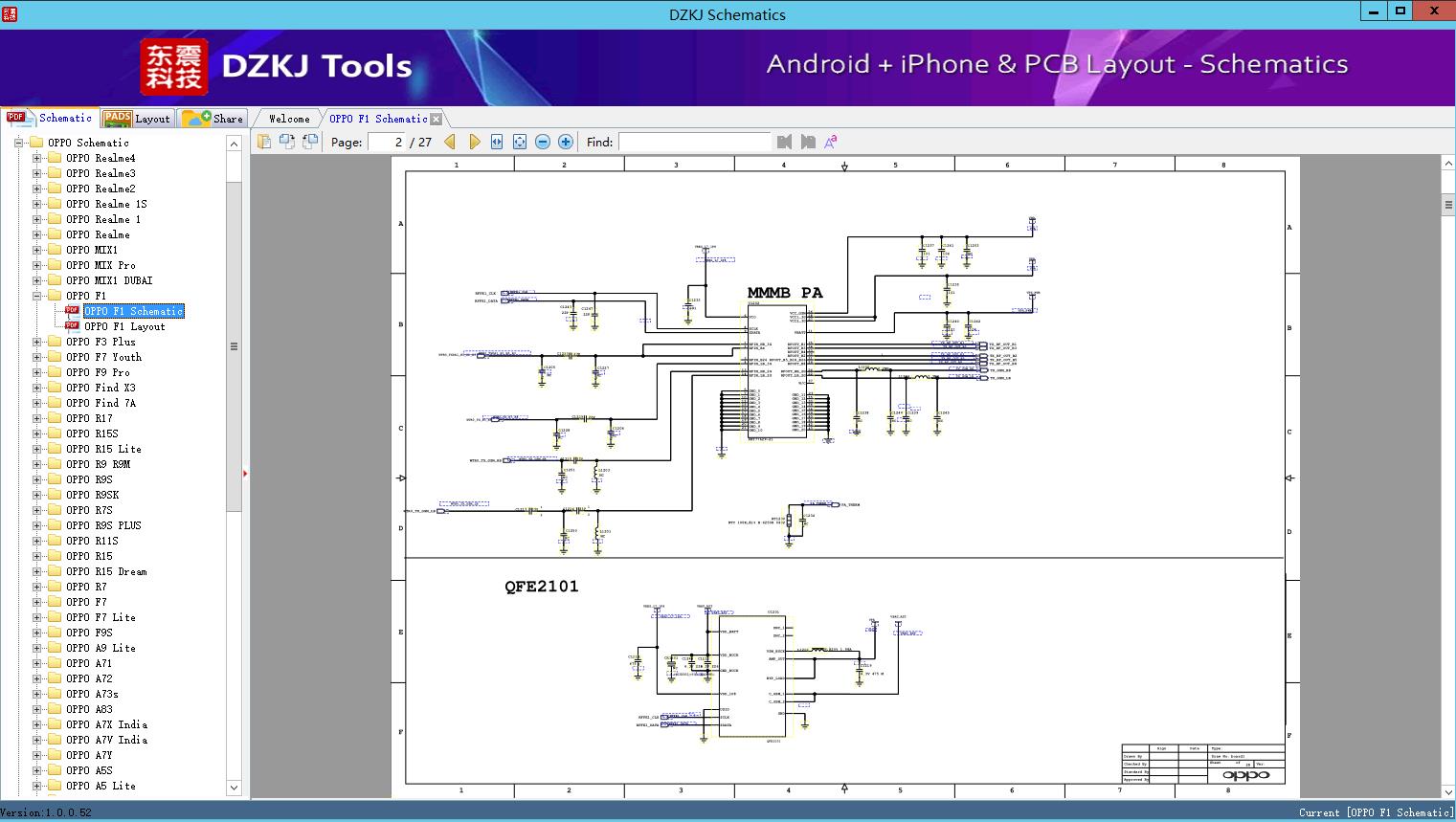1456x822 pixels.
Task: Click the tree panel vertical scrollbar thumb
Action: point(234,346)
